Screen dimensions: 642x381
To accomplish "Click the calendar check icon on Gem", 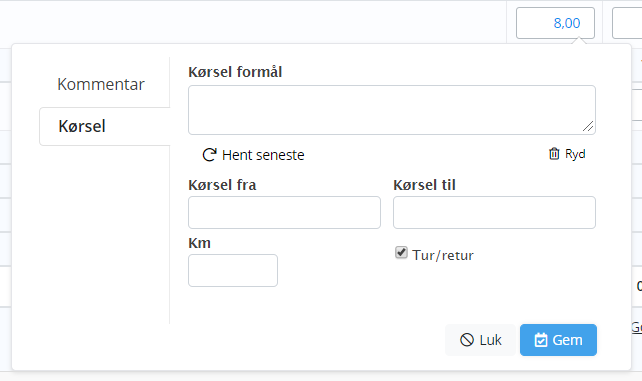I will point(541,340).
